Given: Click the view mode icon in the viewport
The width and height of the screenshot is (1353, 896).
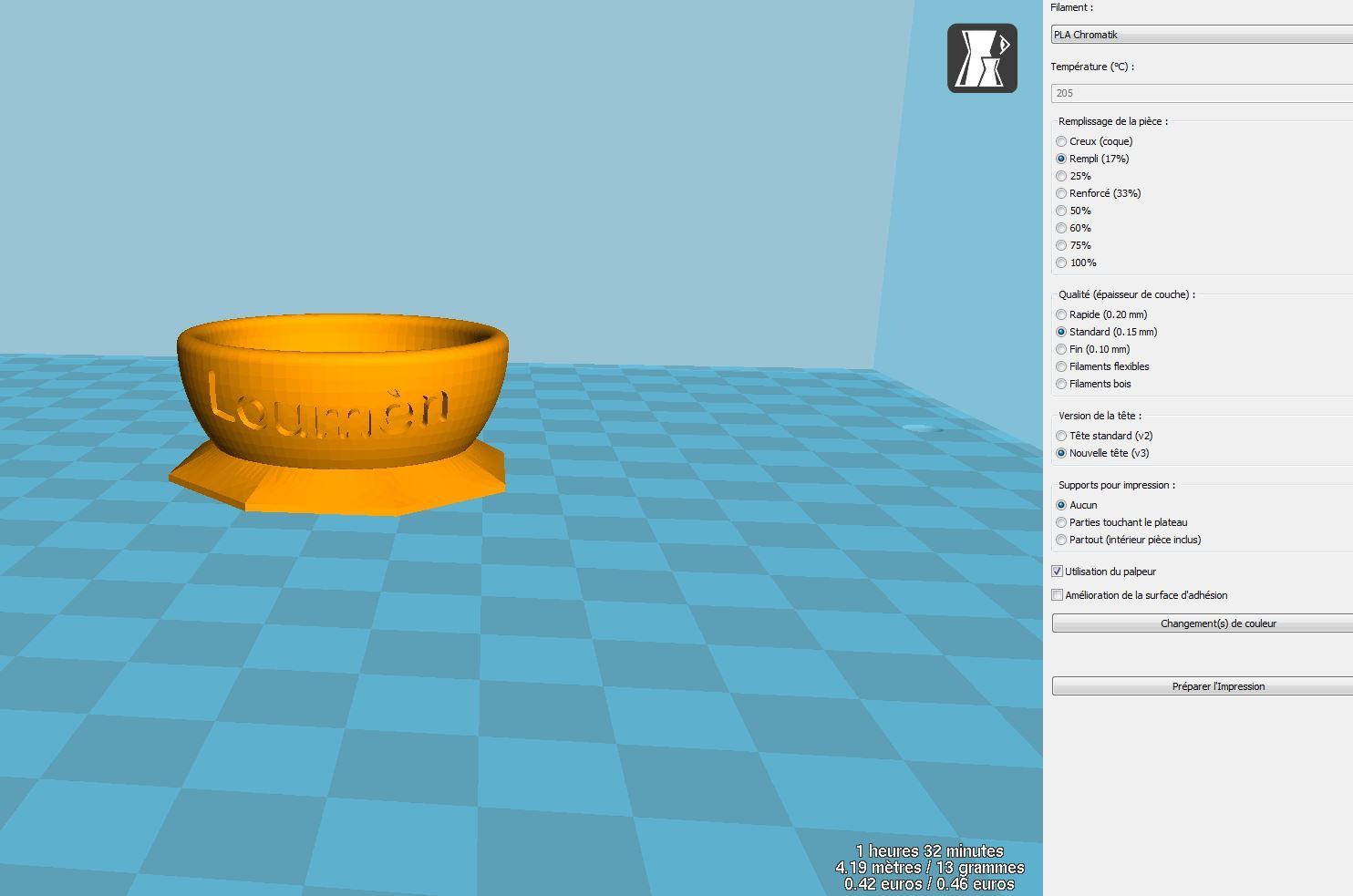Looking at the screenshot, I should click(982, 58).
